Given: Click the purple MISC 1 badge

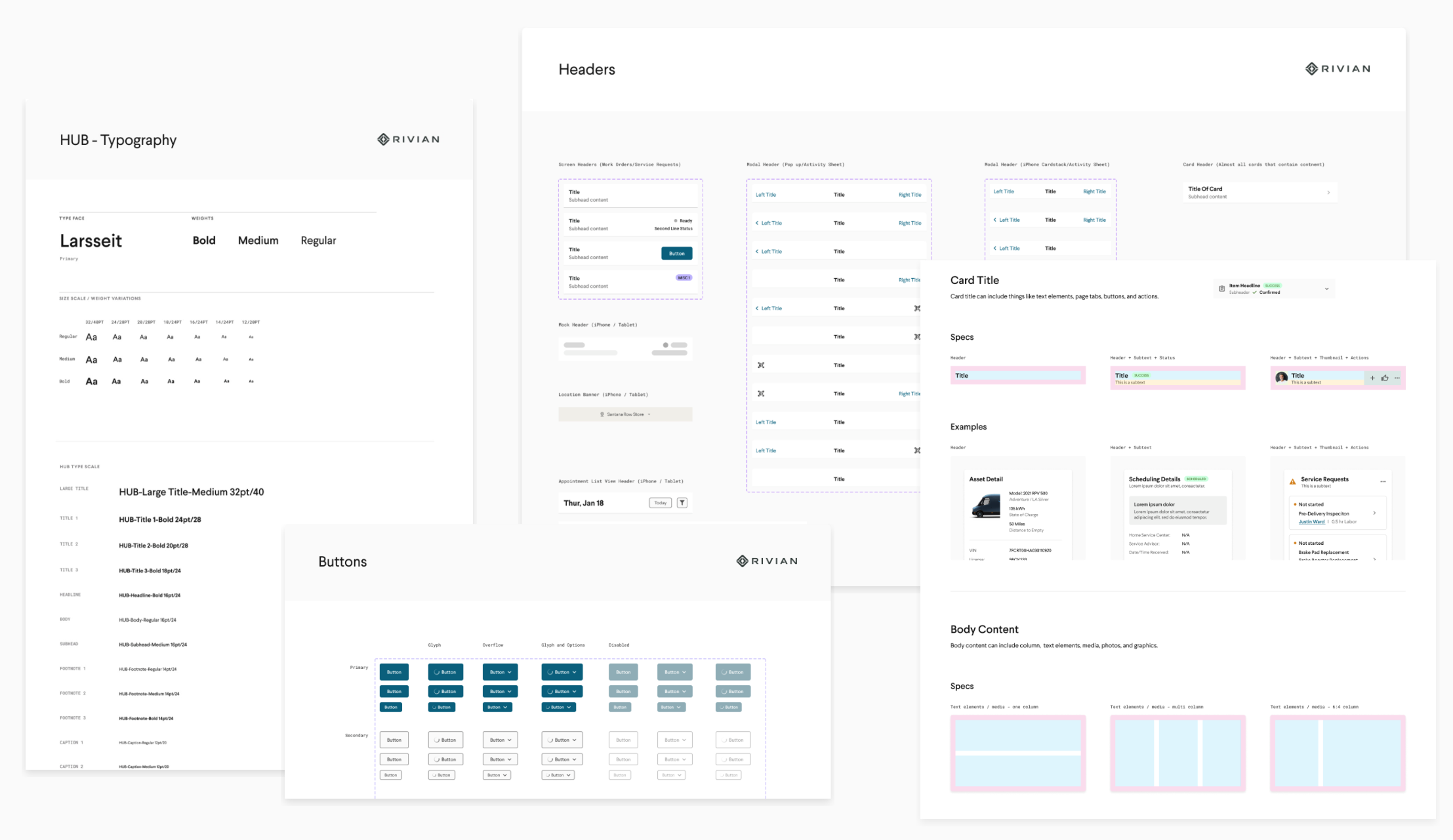Looking at the screenshot, I should click(x=684, y=277).
